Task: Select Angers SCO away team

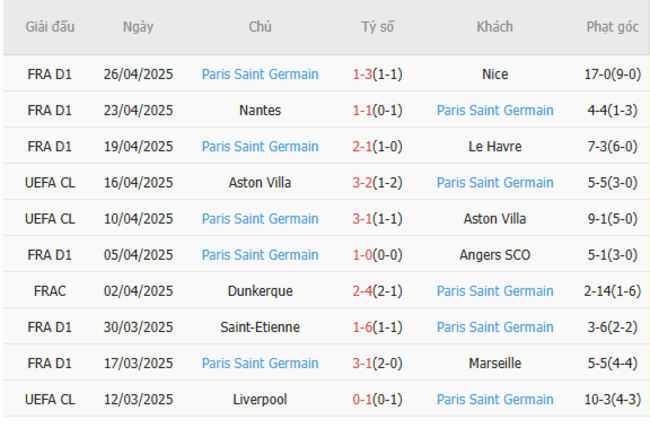Action: point(494,255)
